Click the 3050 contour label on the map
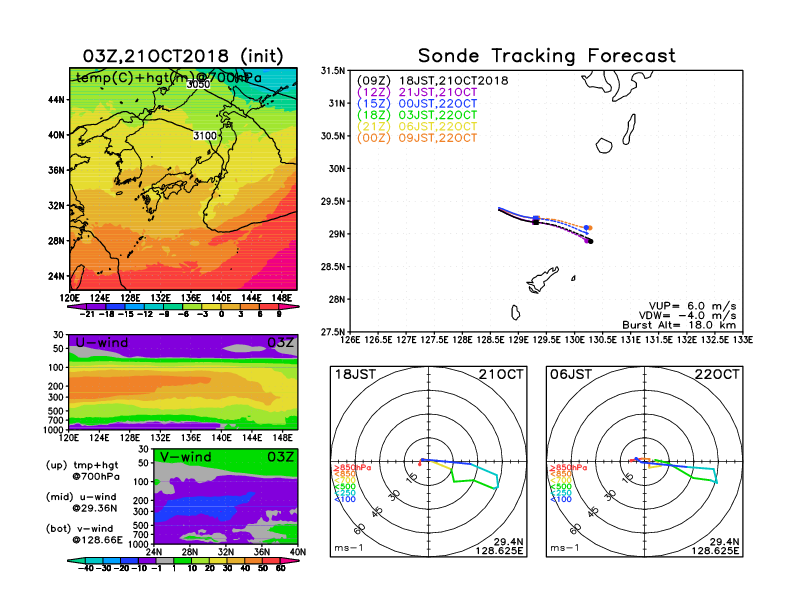 tap(198, 85)
